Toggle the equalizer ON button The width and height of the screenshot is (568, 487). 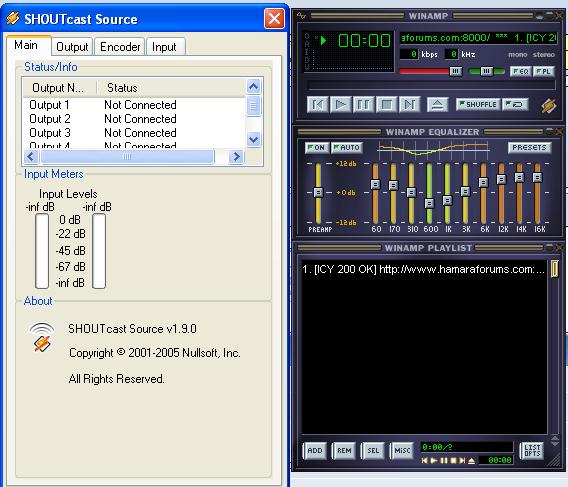(317, 147)
